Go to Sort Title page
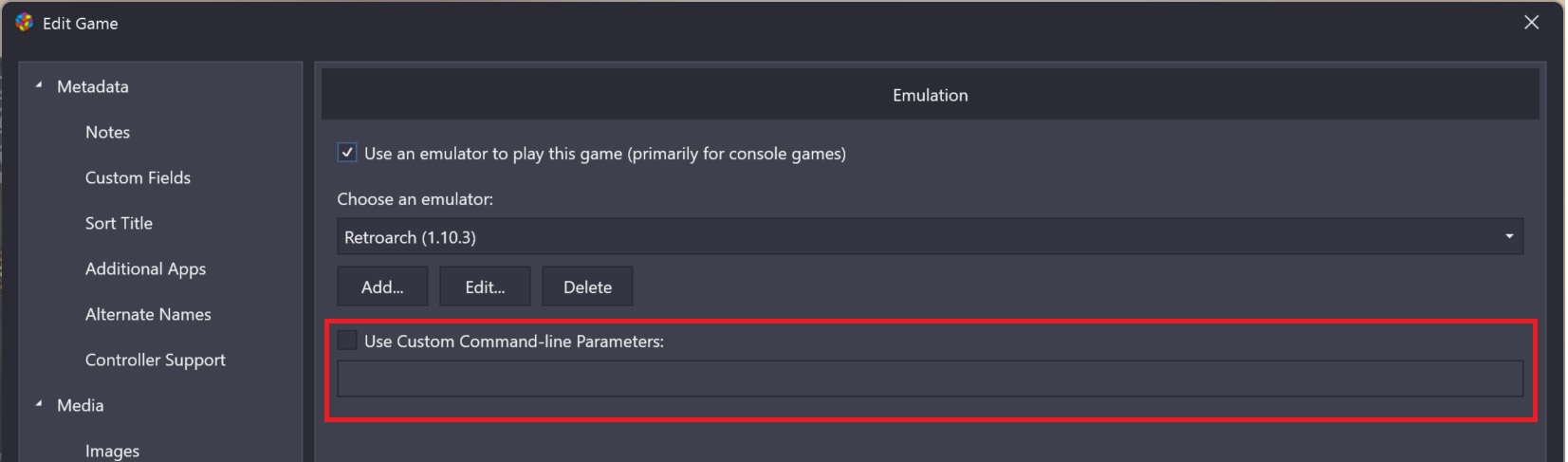Screen dimensions: 1568x462 [x=119, y=223]
